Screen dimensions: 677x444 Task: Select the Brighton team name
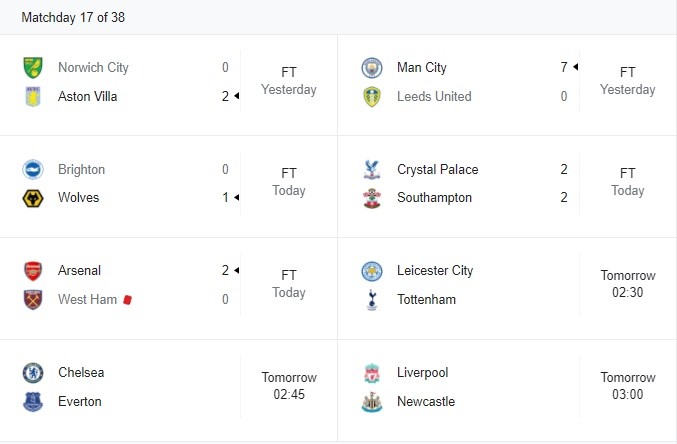click(82, 169)
